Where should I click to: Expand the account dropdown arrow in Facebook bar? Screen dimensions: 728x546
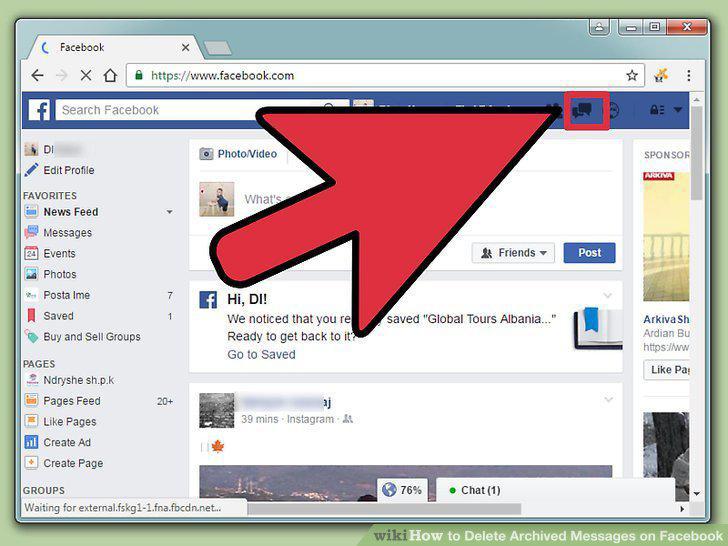(678, 110)
